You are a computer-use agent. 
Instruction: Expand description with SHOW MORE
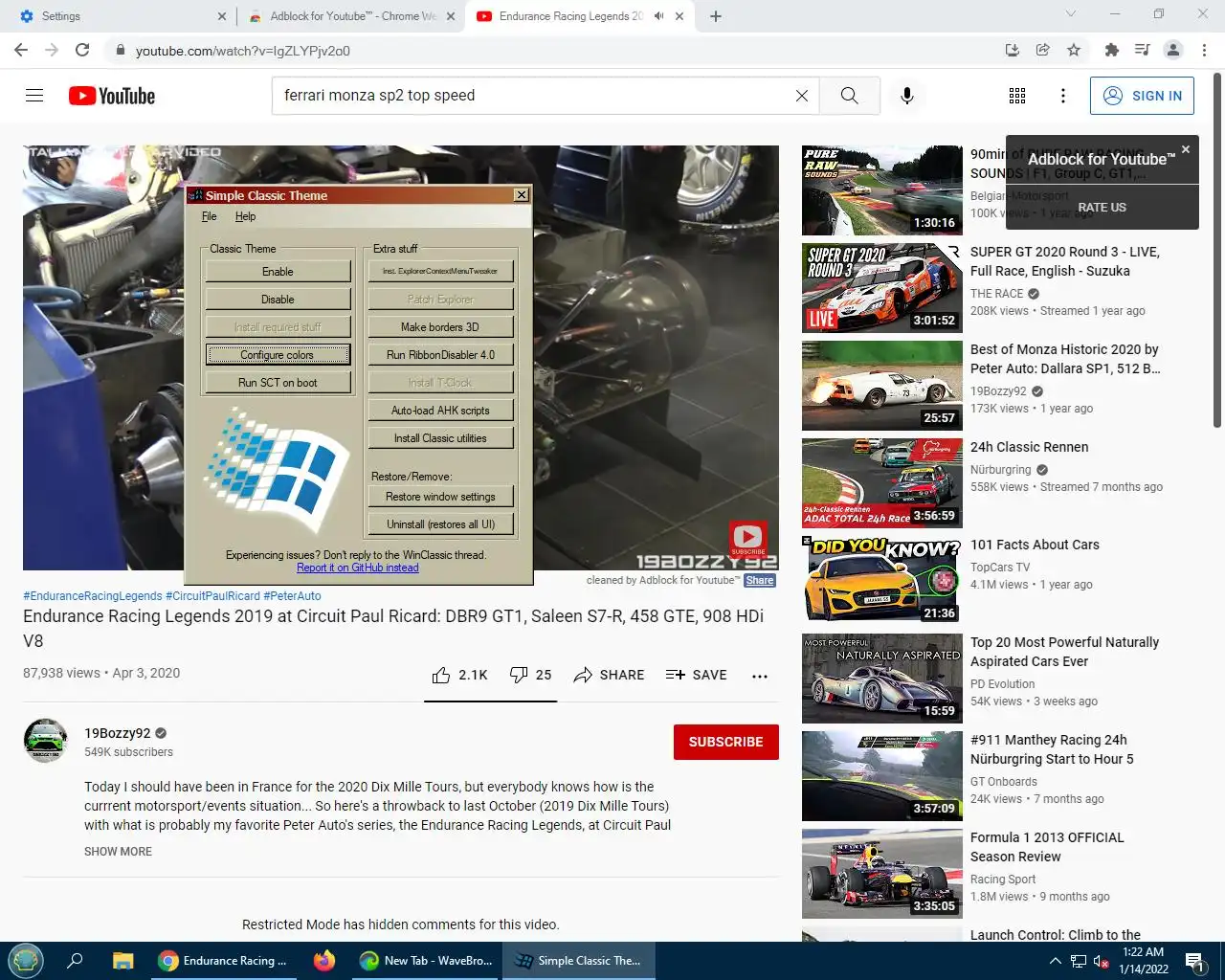pos(118,852)
